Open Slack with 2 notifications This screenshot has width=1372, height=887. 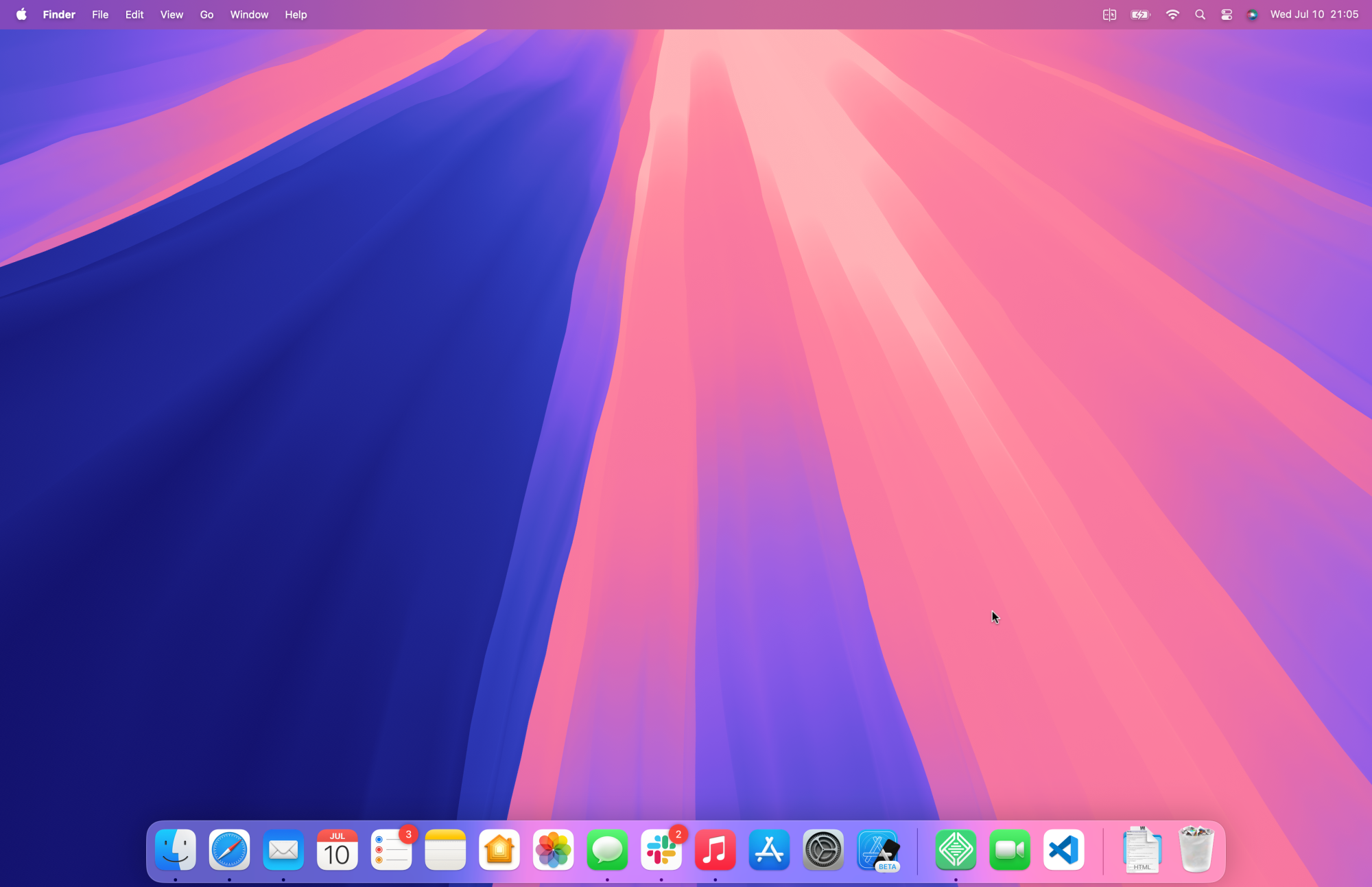(661, 850)
